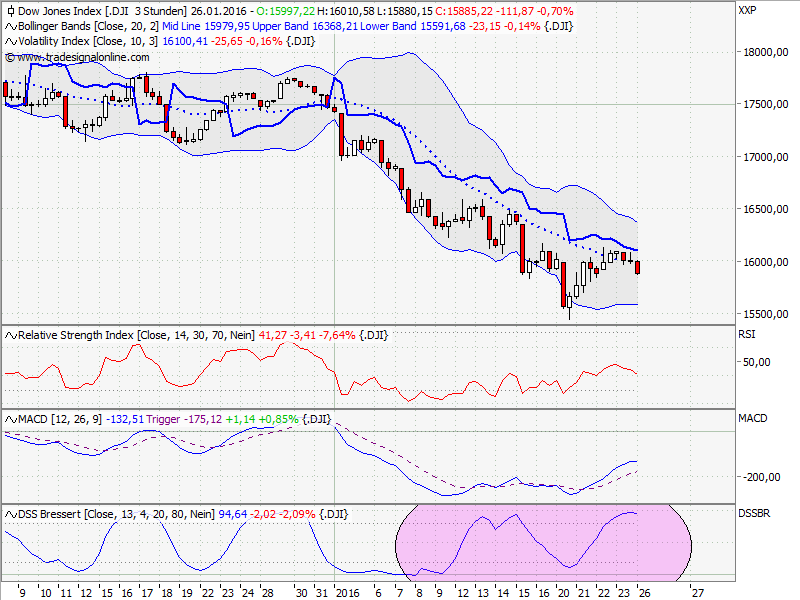The width and height of the screenshot is (800, 600).
Task: Click the RSI panel label on the right
Action: click(748, 334)
